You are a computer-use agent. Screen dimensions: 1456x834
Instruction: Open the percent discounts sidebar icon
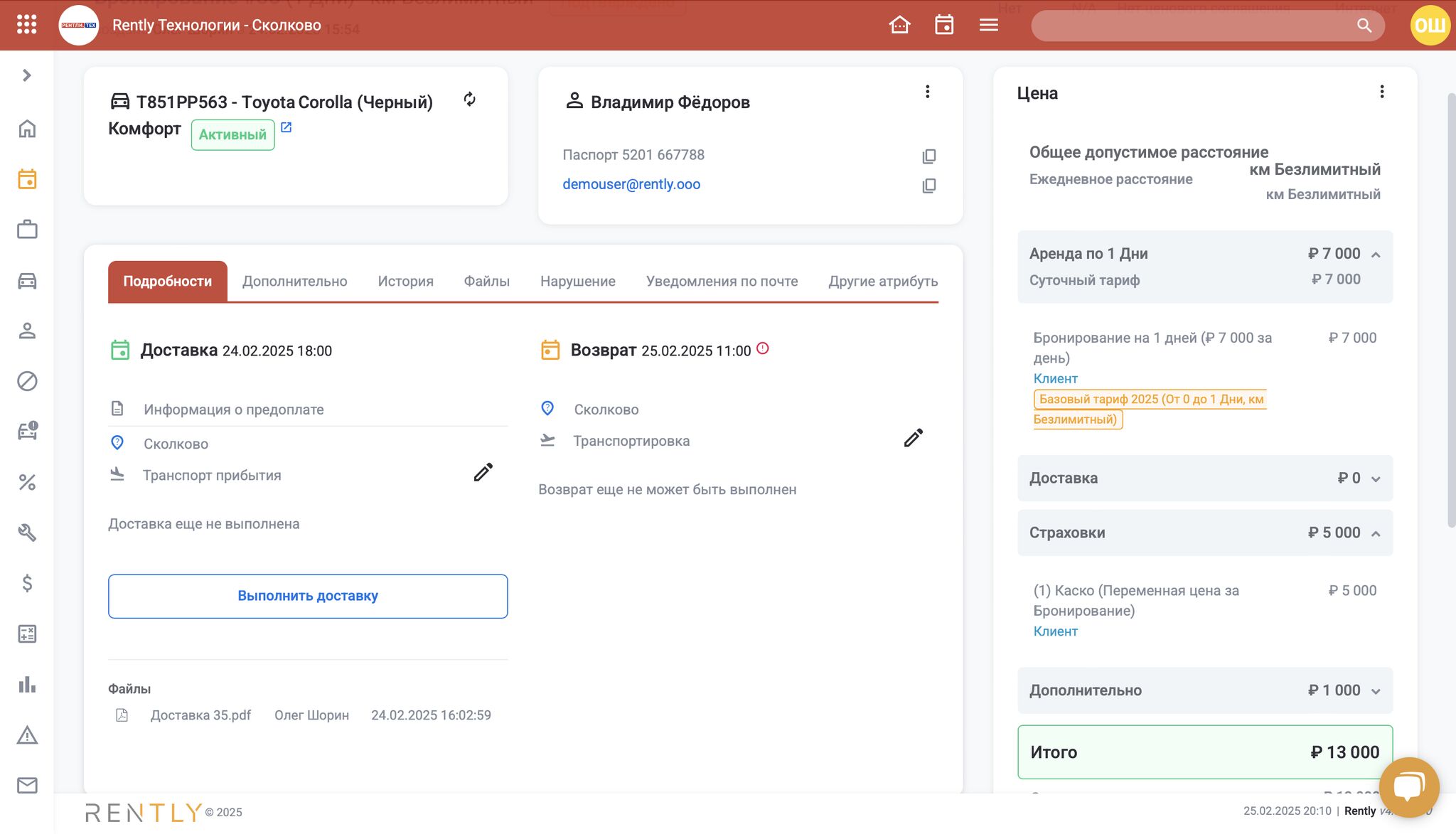(27, 482)
